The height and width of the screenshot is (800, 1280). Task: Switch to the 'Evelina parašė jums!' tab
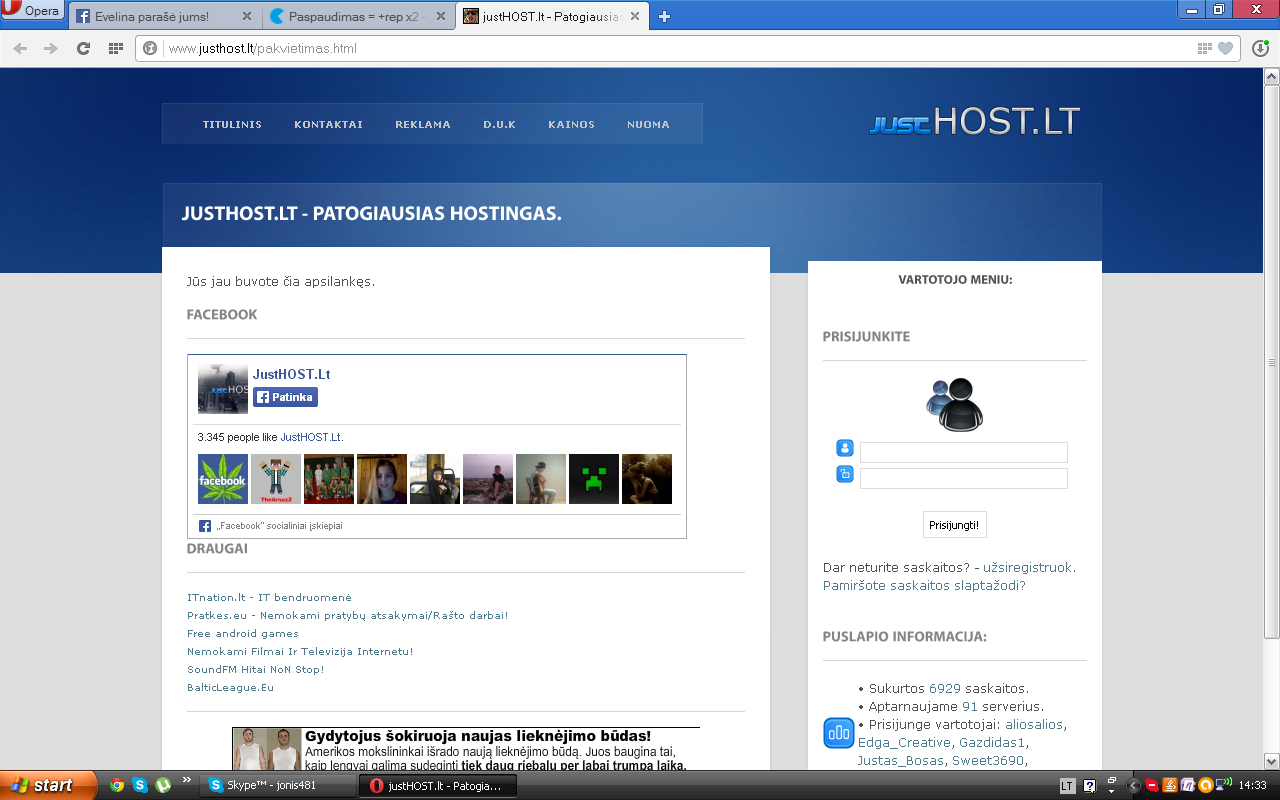click(x=165, y=16)
